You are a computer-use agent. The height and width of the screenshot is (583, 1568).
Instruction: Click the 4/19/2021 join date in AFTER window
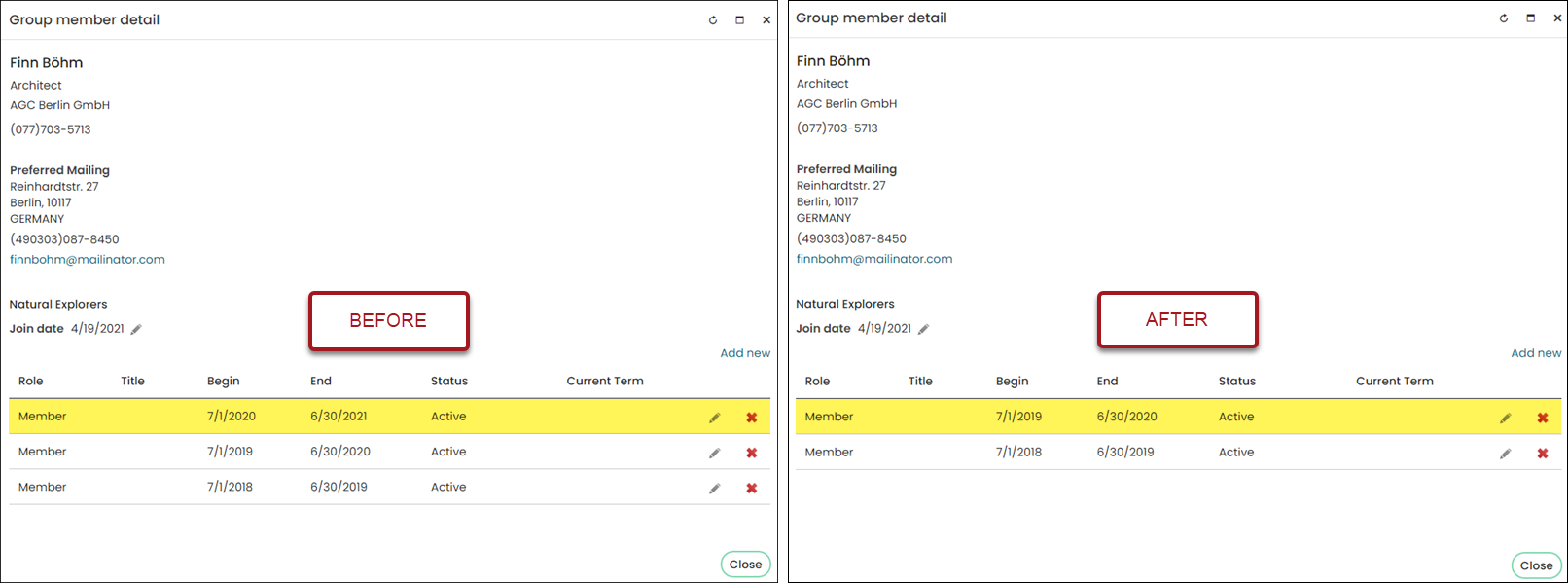point(884,329)
